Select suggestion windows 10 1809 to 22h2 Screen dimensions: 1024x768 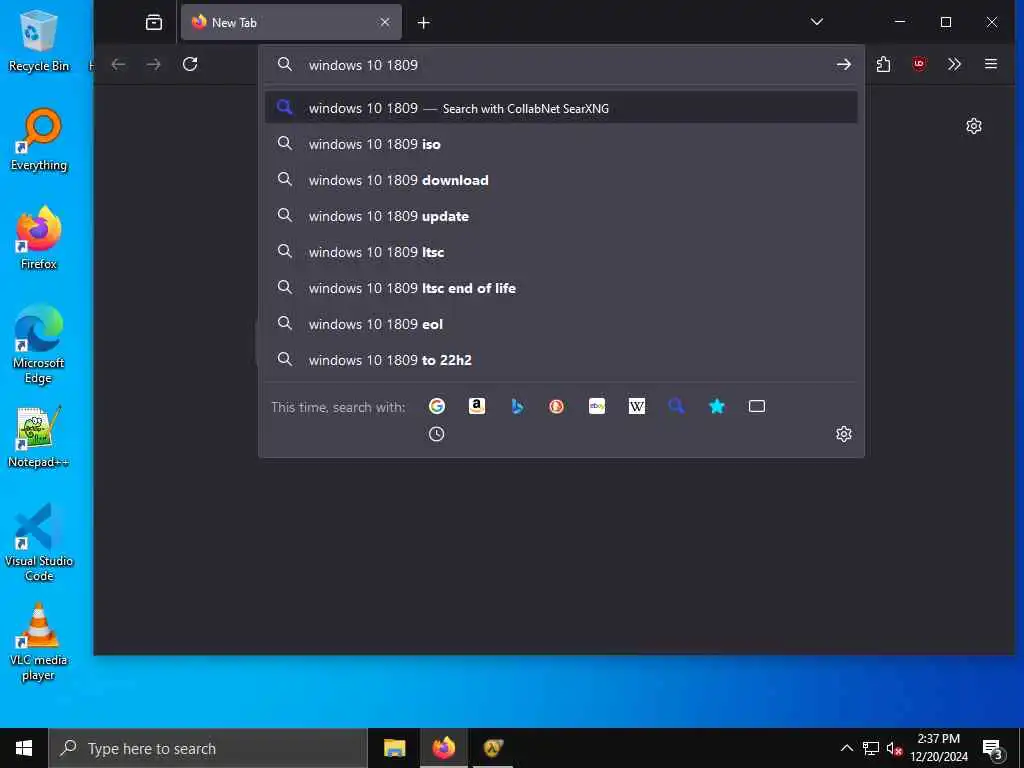coord(562,359)
